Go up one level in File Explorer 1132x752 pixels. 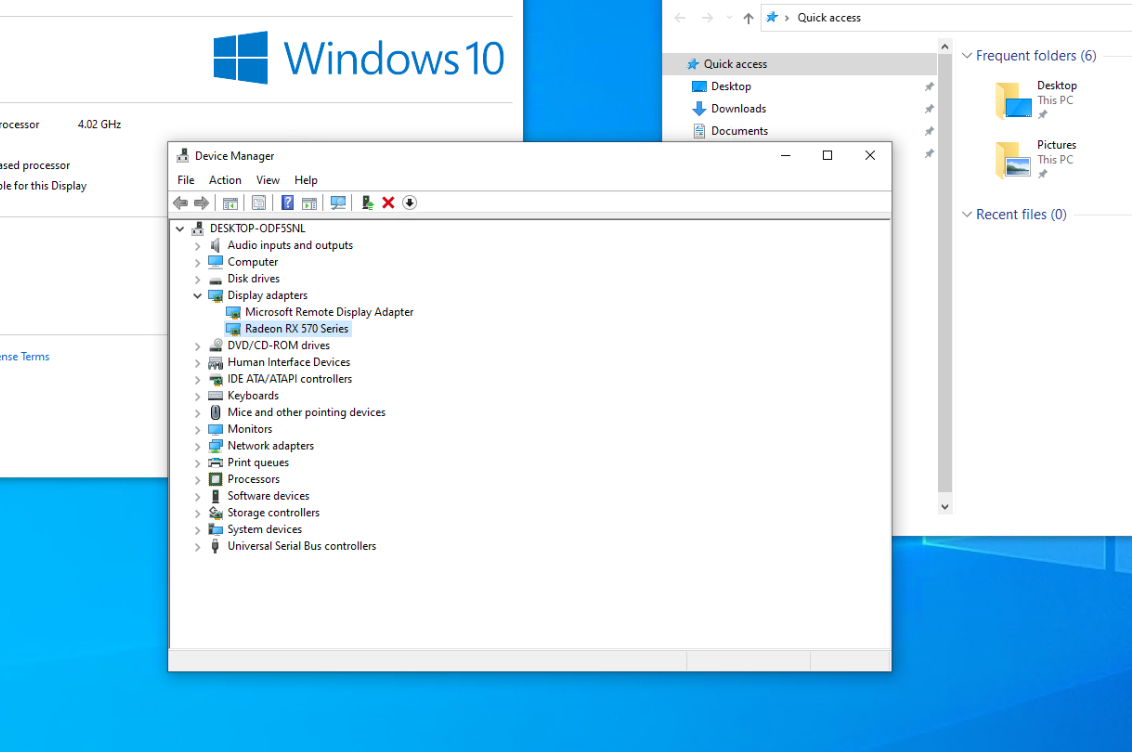(748, 18)
